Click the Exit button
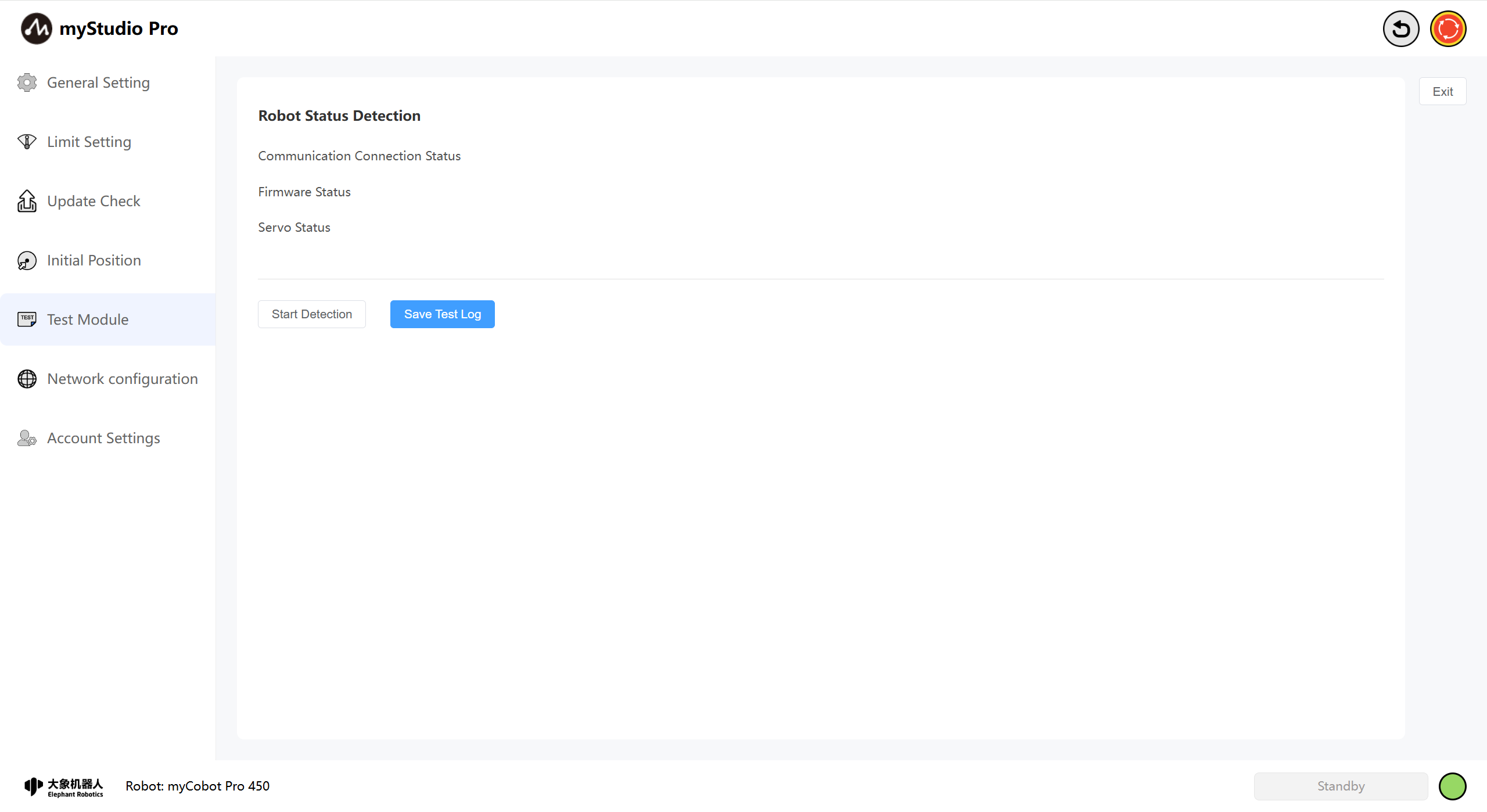The width and height of the screenshot is (1487, 812). tap(1442, 92)
